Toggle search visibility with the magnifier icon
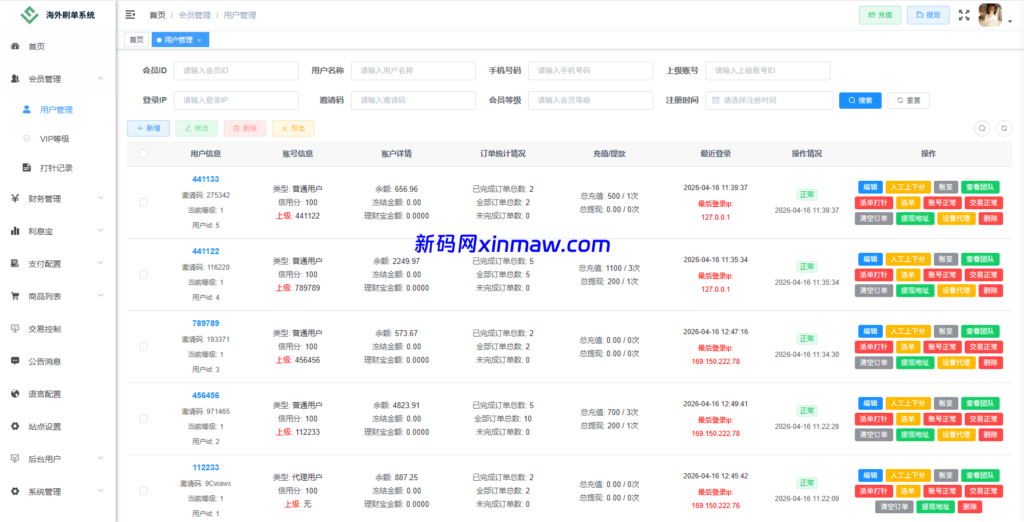1024x522 pixels. [982, 129]
